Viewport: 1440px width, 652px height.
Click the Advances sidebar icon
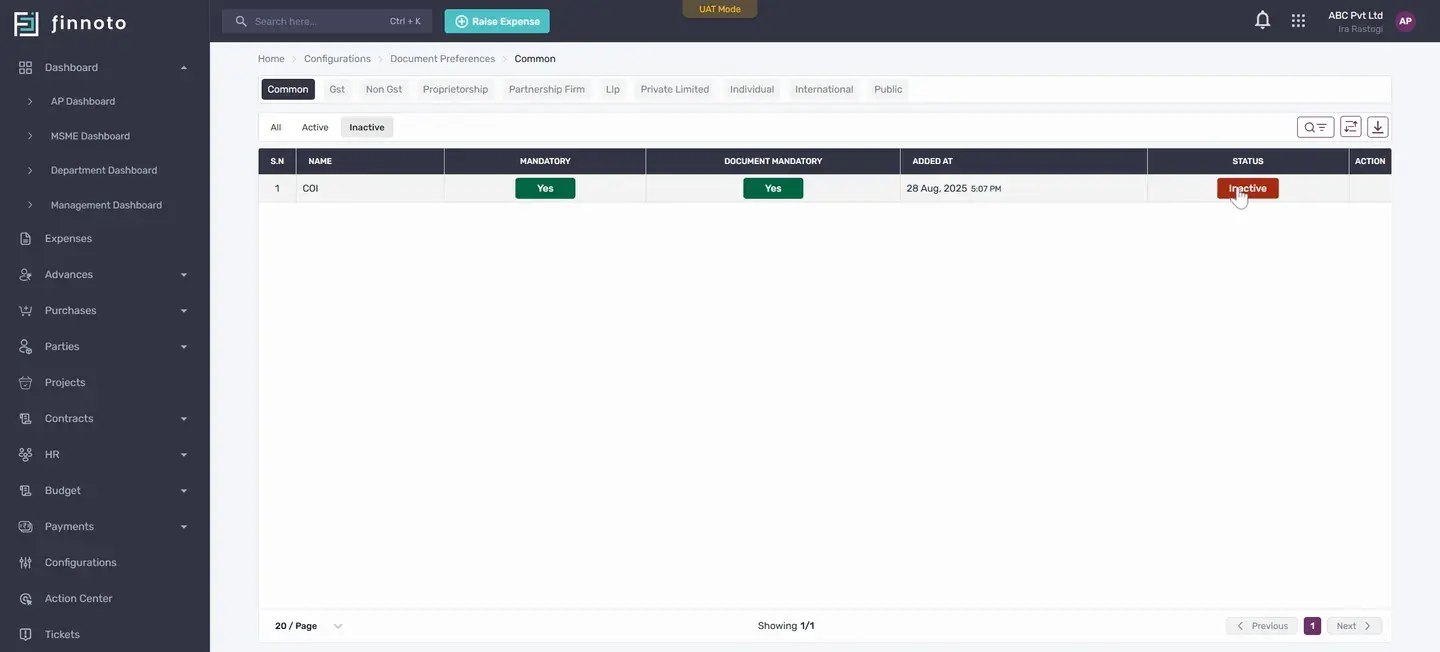click(x=26, y=274)
